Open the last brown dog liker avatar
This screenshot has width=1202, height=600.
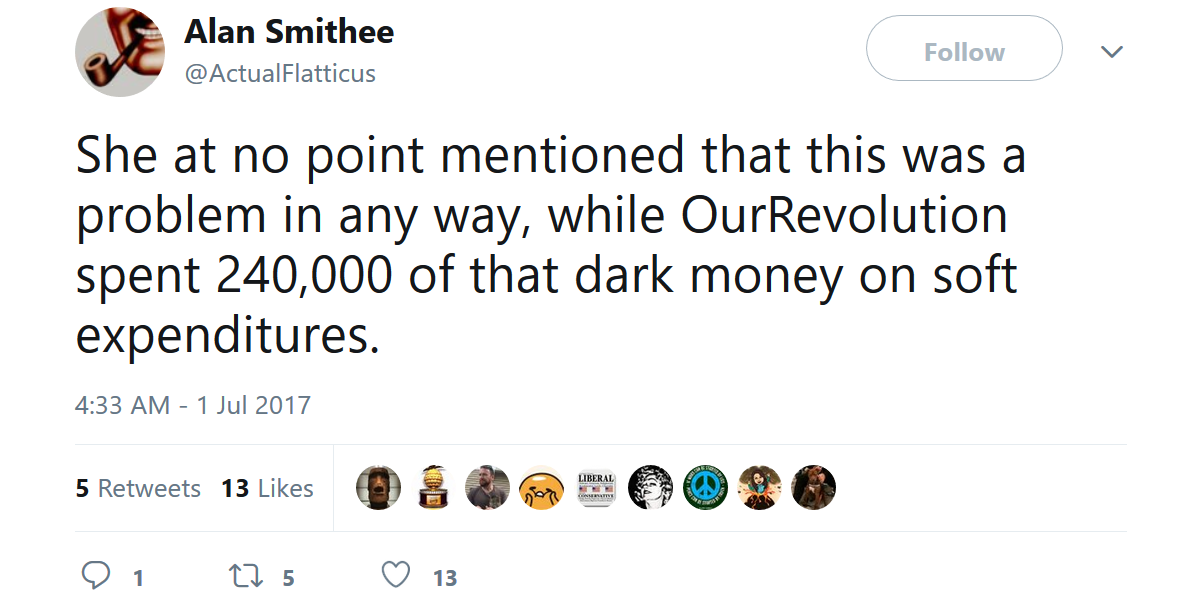click(x=813, y=488)
